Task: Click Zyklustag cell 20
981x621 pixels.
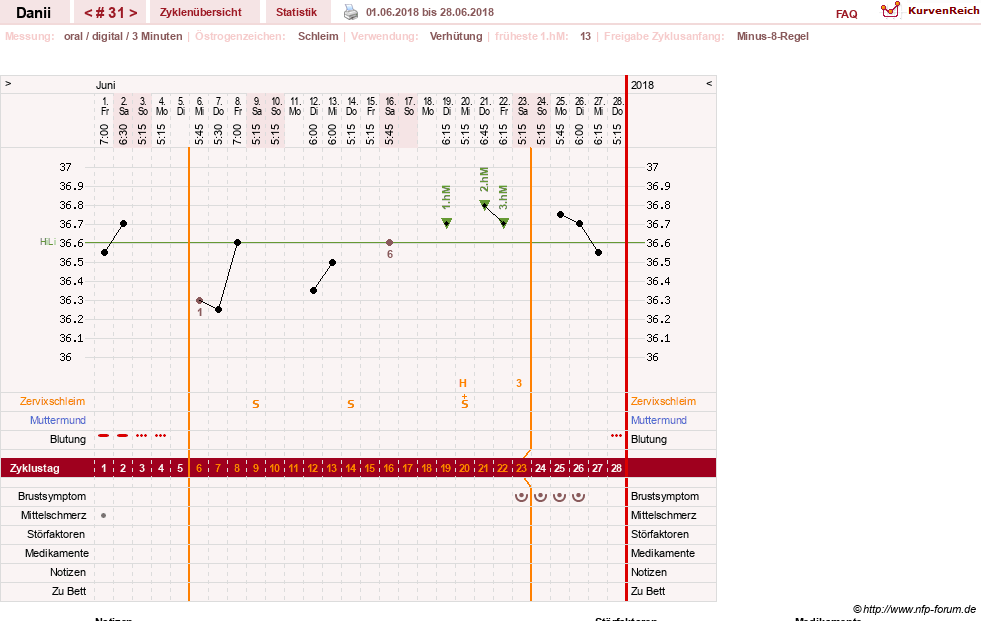Action: (464, 468)
